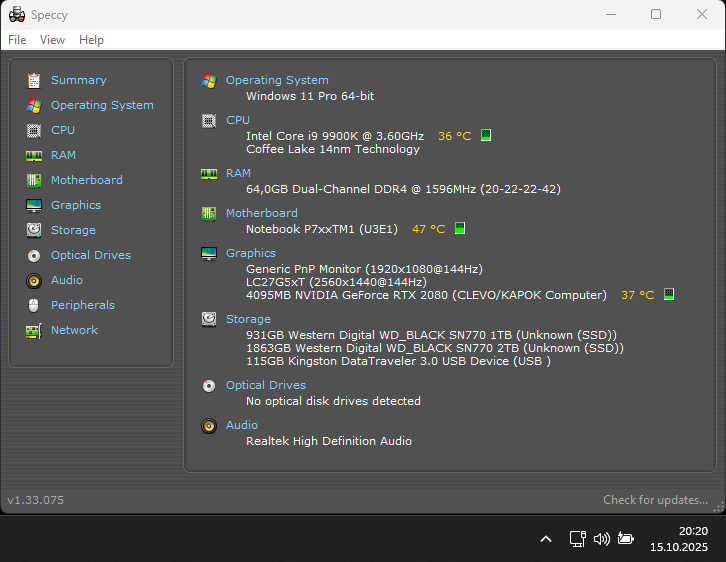
Task: Click the GPU temperature status indicator
Action: tap(669, 295)
